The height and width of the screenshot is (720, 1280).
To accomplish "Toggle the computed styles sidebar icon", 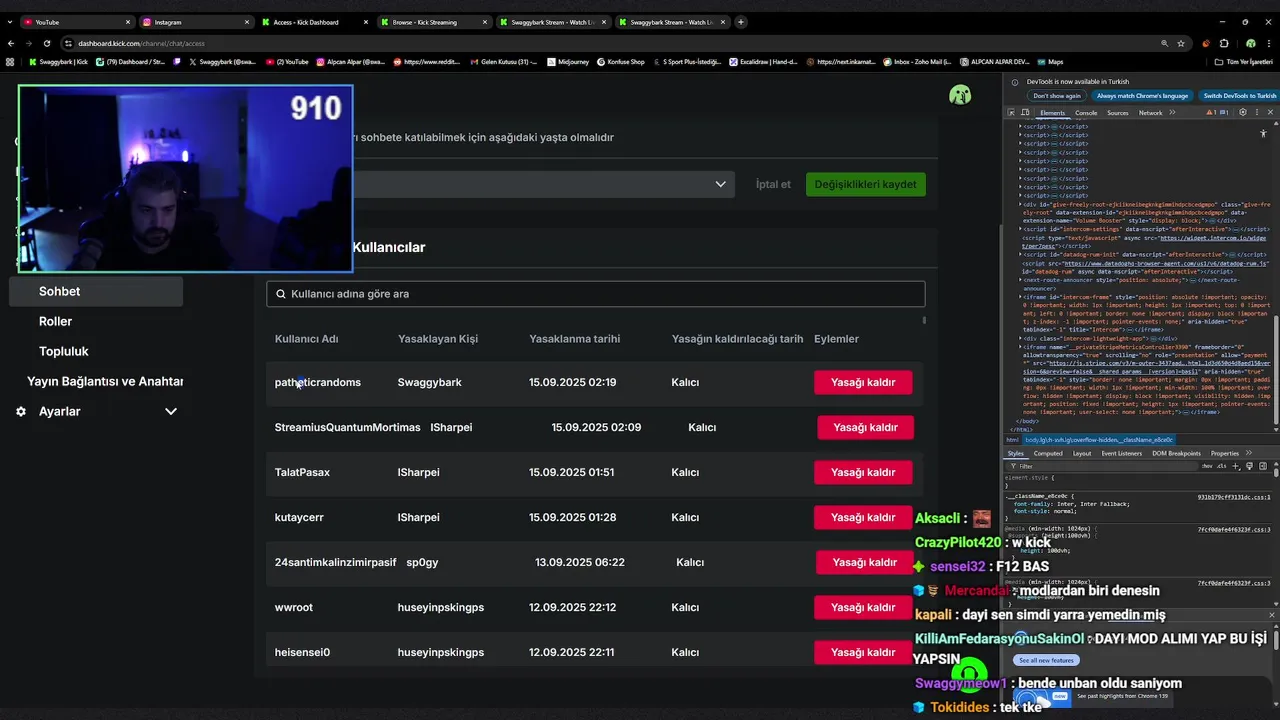I will tap(1263, 466).
